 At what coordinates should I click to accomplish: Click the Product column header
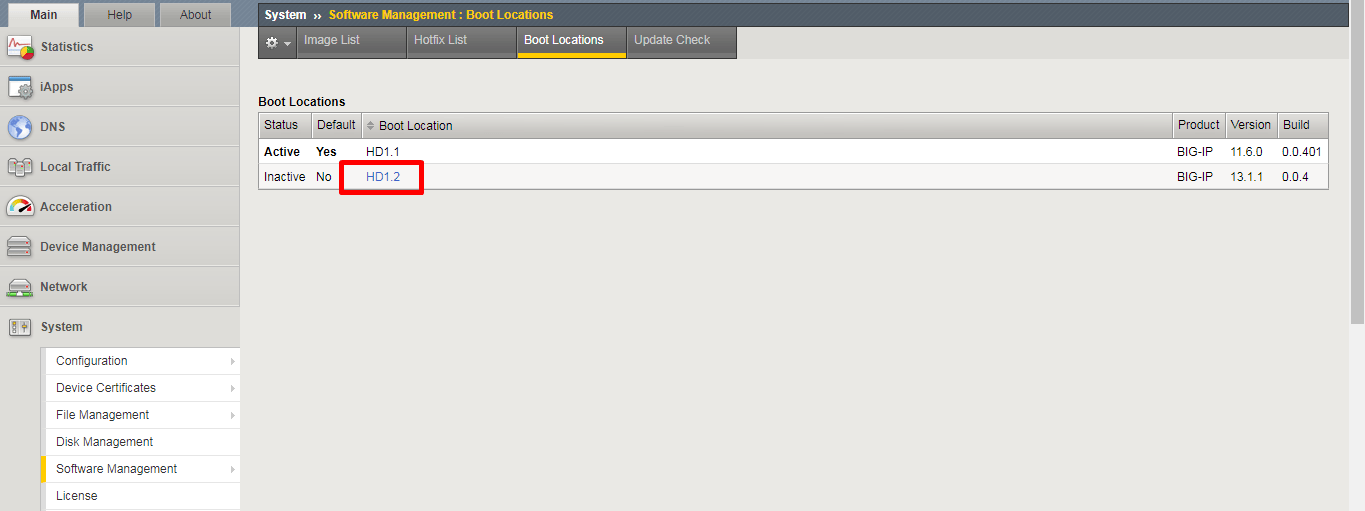coord(1199,125)
